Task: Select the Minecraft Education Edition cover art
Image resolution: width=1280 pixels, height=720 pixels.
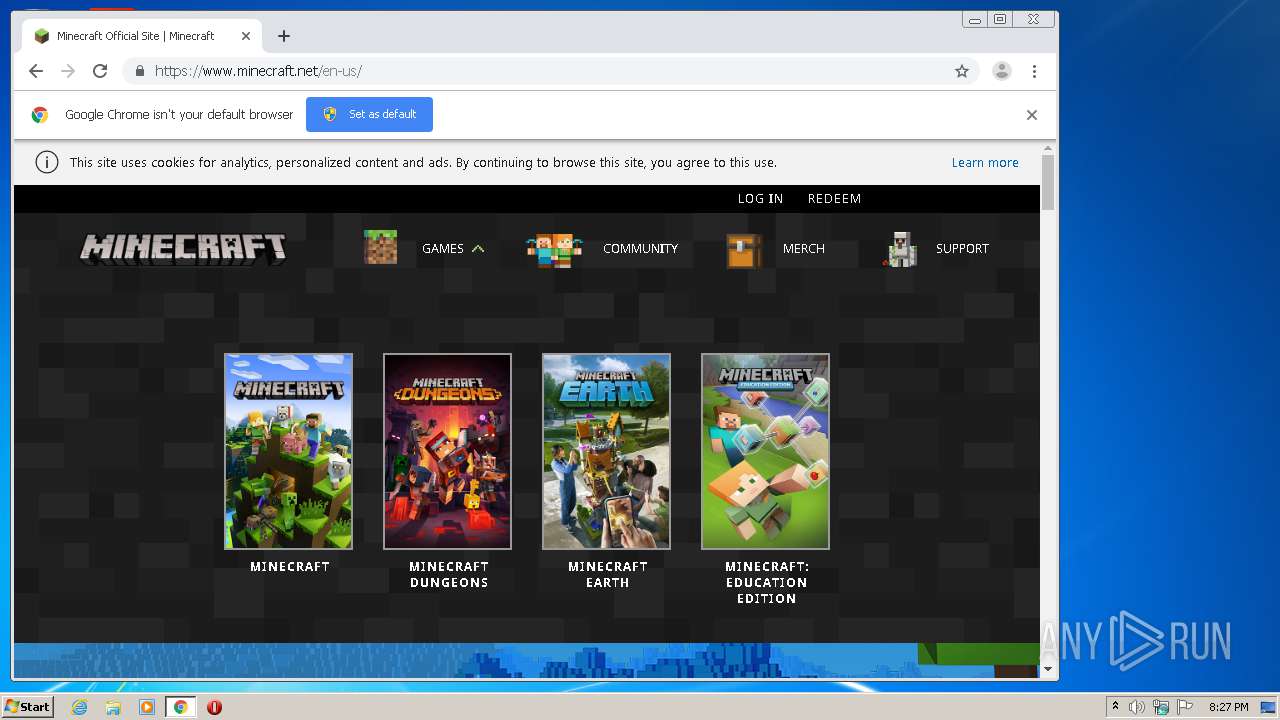Action: pyautogui.click(x=765, y=451)
